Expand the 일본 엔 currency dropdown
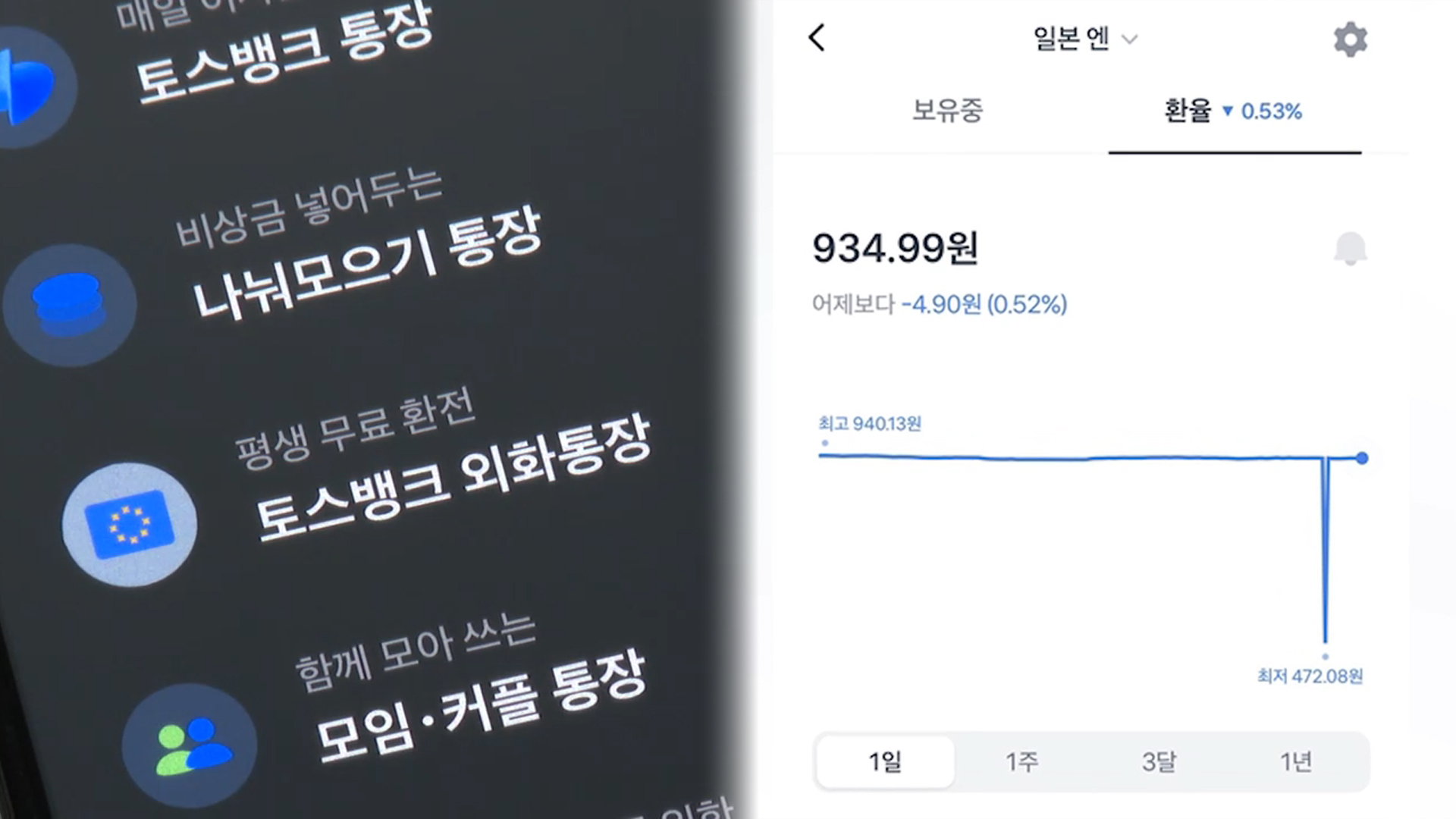This screenshot has height=819, width=1456. (x=1085, y=38)
